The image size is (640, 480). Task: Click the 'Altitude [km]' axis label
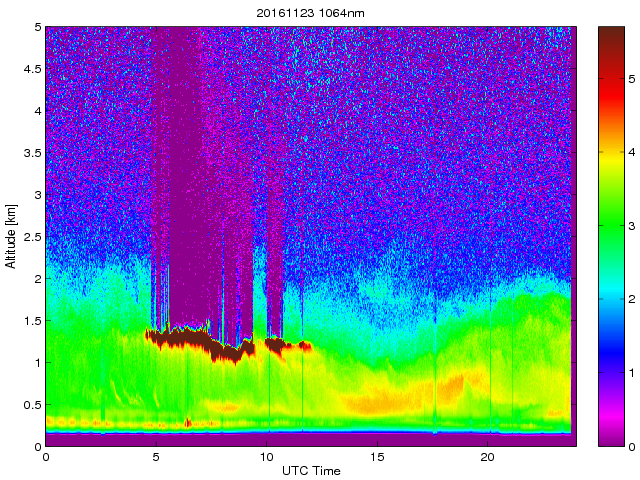(11, 236)
